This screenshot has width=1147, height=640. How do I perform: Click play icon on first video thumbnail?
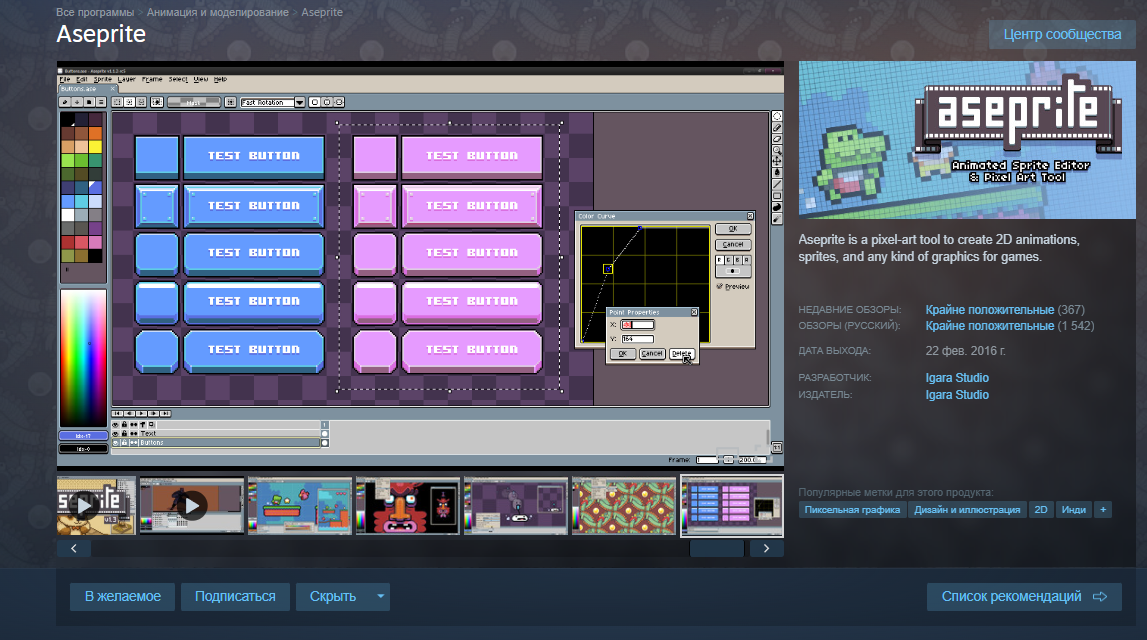84,505
